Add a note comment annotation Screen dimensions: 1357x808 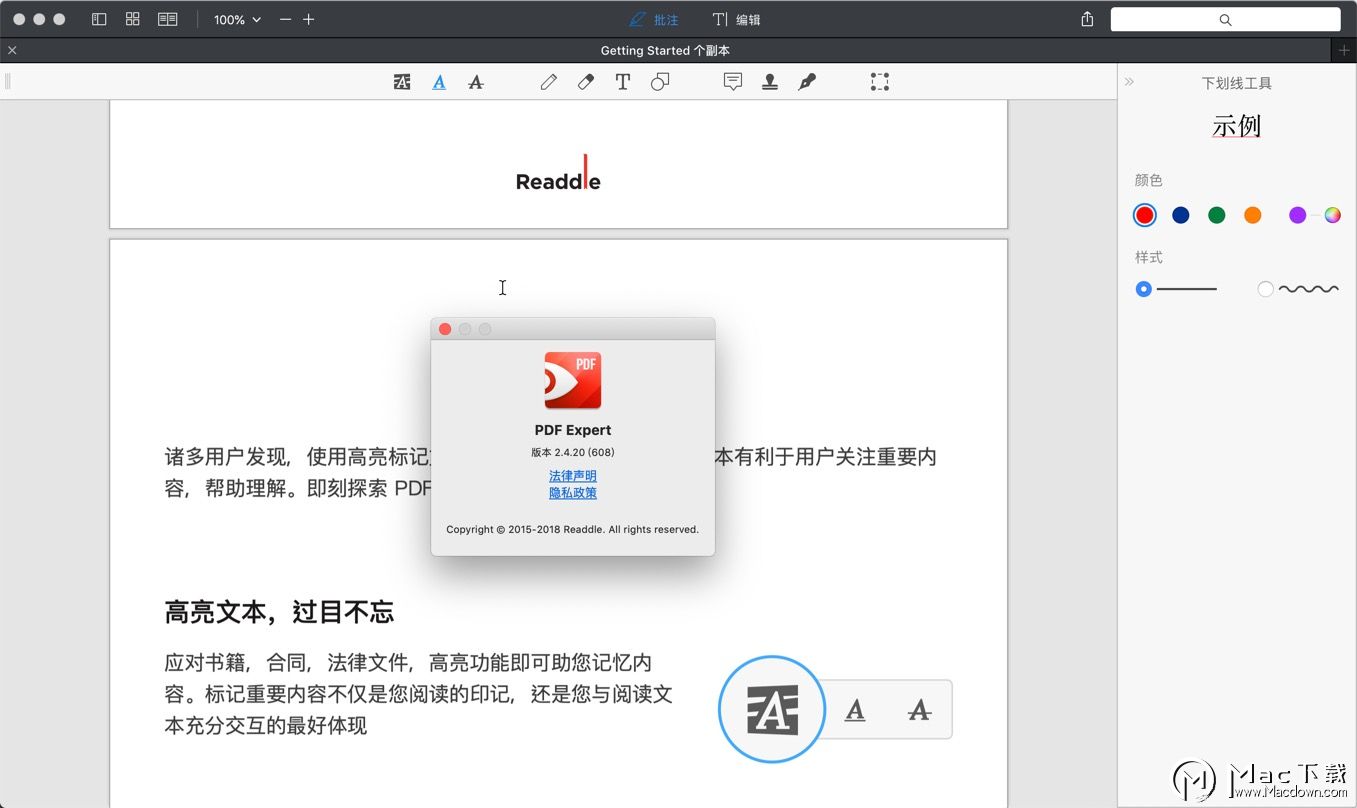point(733,82)
